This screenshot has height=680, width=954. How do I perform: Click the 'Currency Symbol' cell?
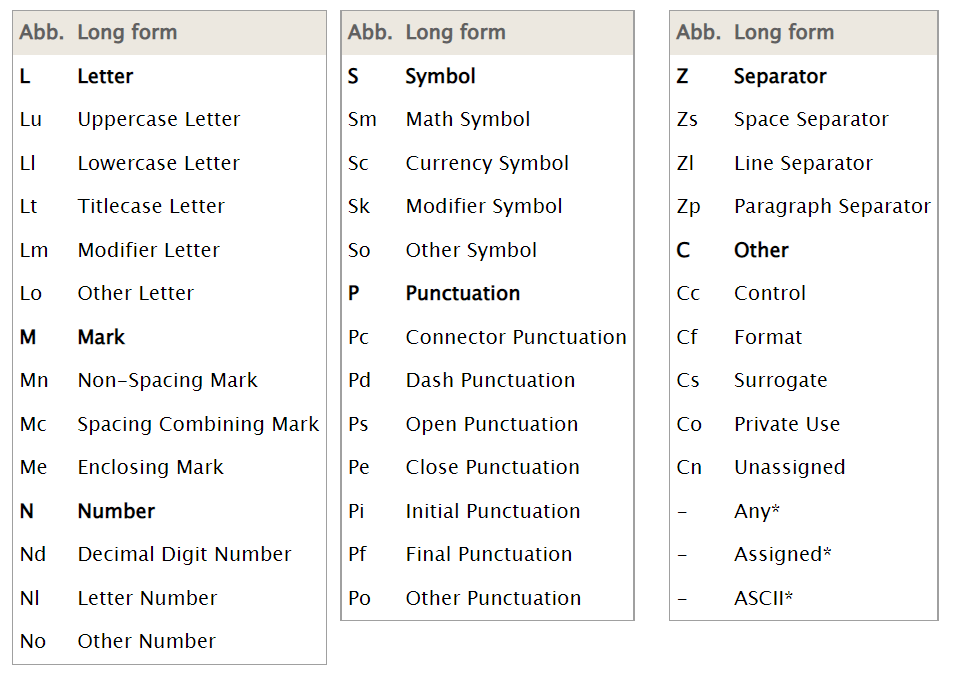(x=487, y=163)
